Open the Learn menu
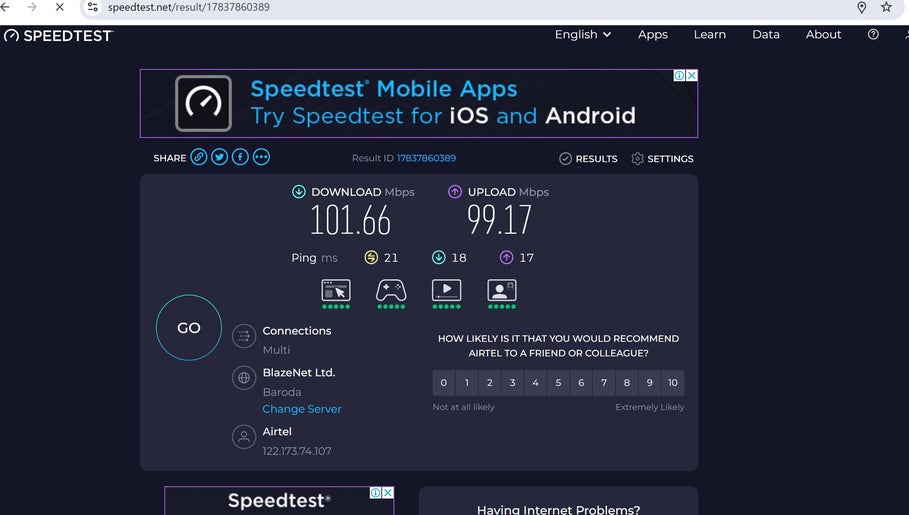This screenshot has width=909, height=515. click(710, 34)
